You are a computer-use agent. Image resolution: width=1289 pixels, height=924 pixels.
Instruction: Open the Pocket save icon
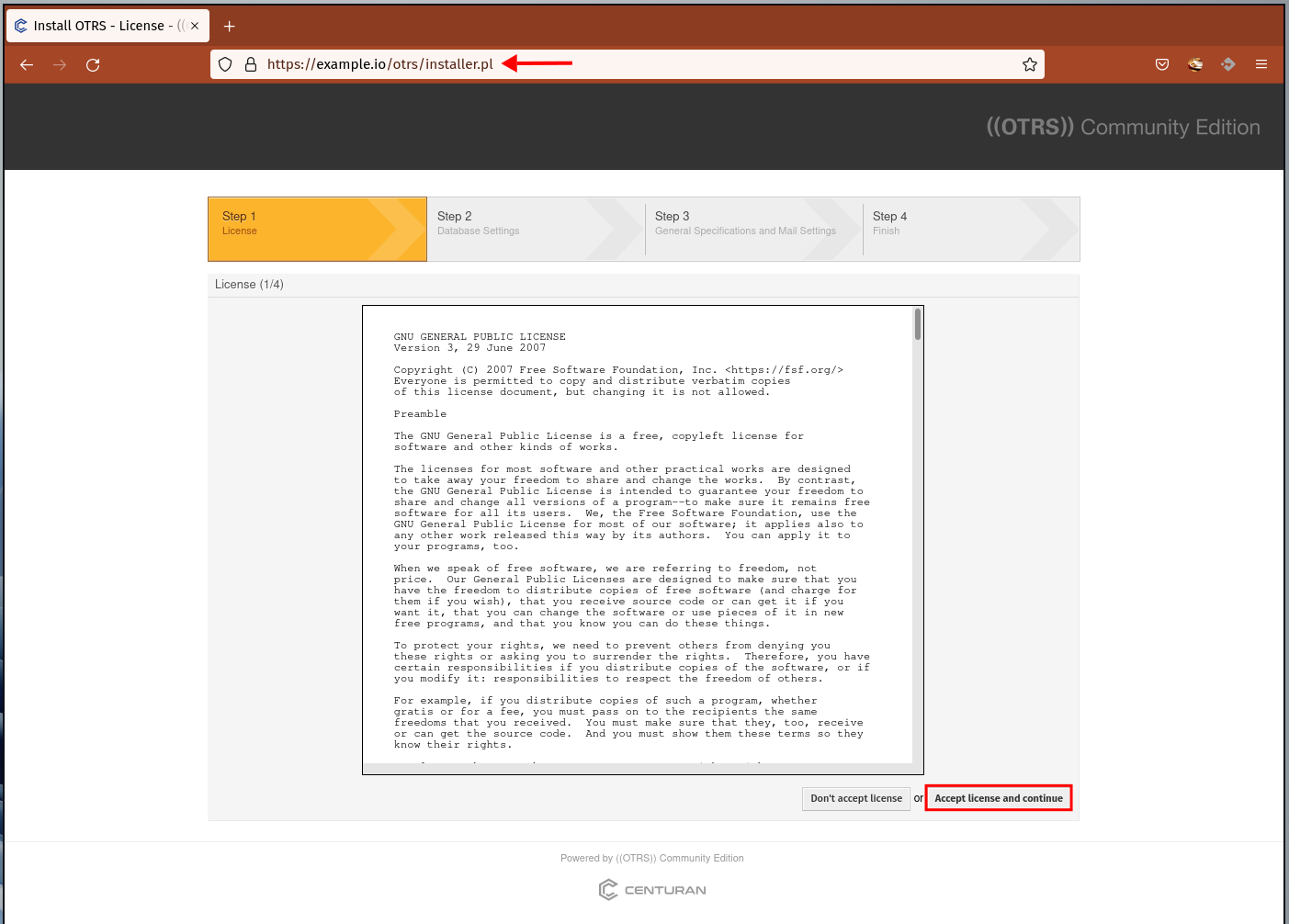pyautogui.click(x=1162, y=64)
